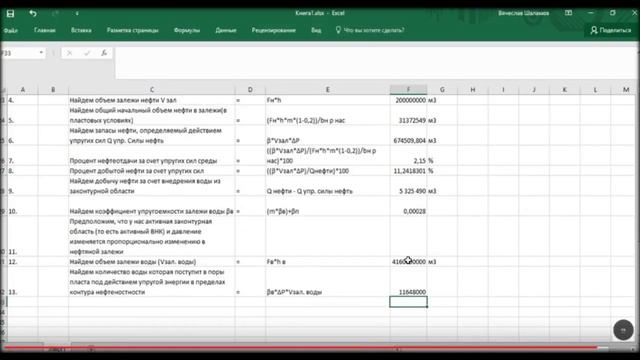Click the Поделиться share button
Screen dimensions: 640x360
tap(611, 30)
